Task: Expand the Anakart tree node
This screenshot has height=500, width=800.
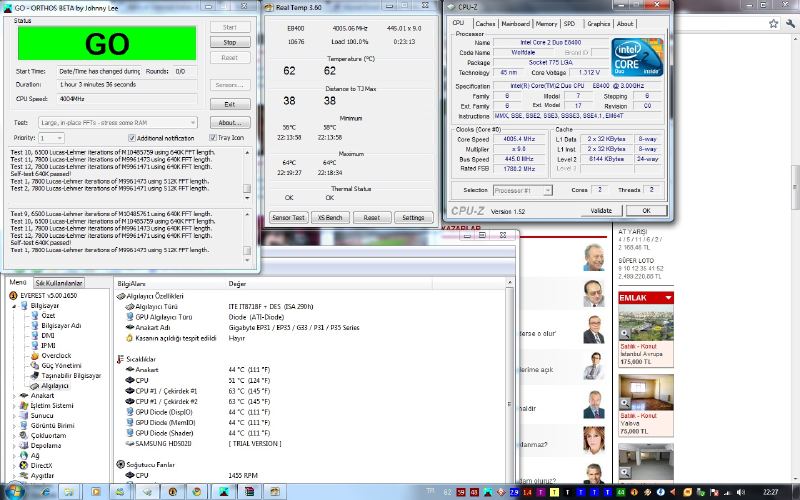Action: click(14, 396)
